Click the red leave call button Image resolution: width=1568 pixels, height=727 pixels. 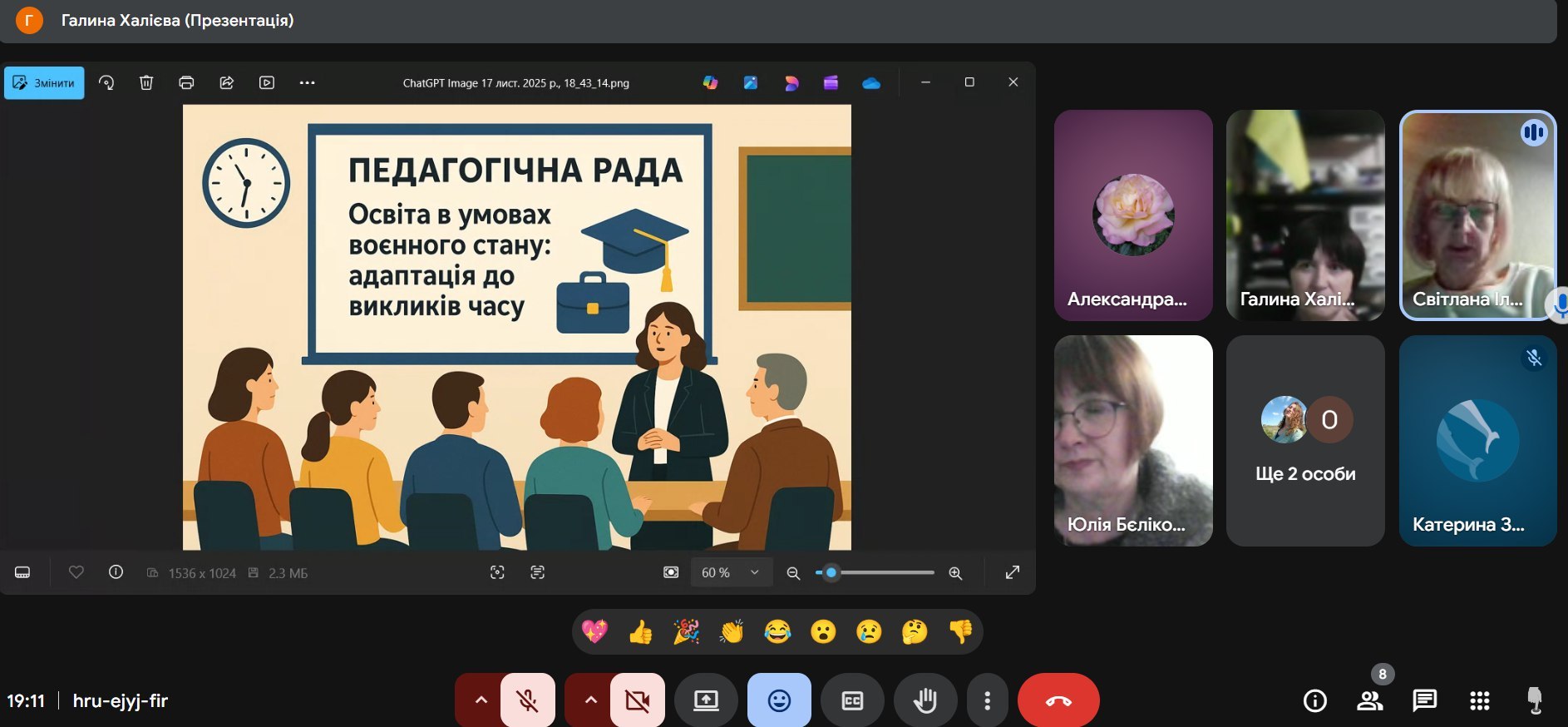[1058, 701]
